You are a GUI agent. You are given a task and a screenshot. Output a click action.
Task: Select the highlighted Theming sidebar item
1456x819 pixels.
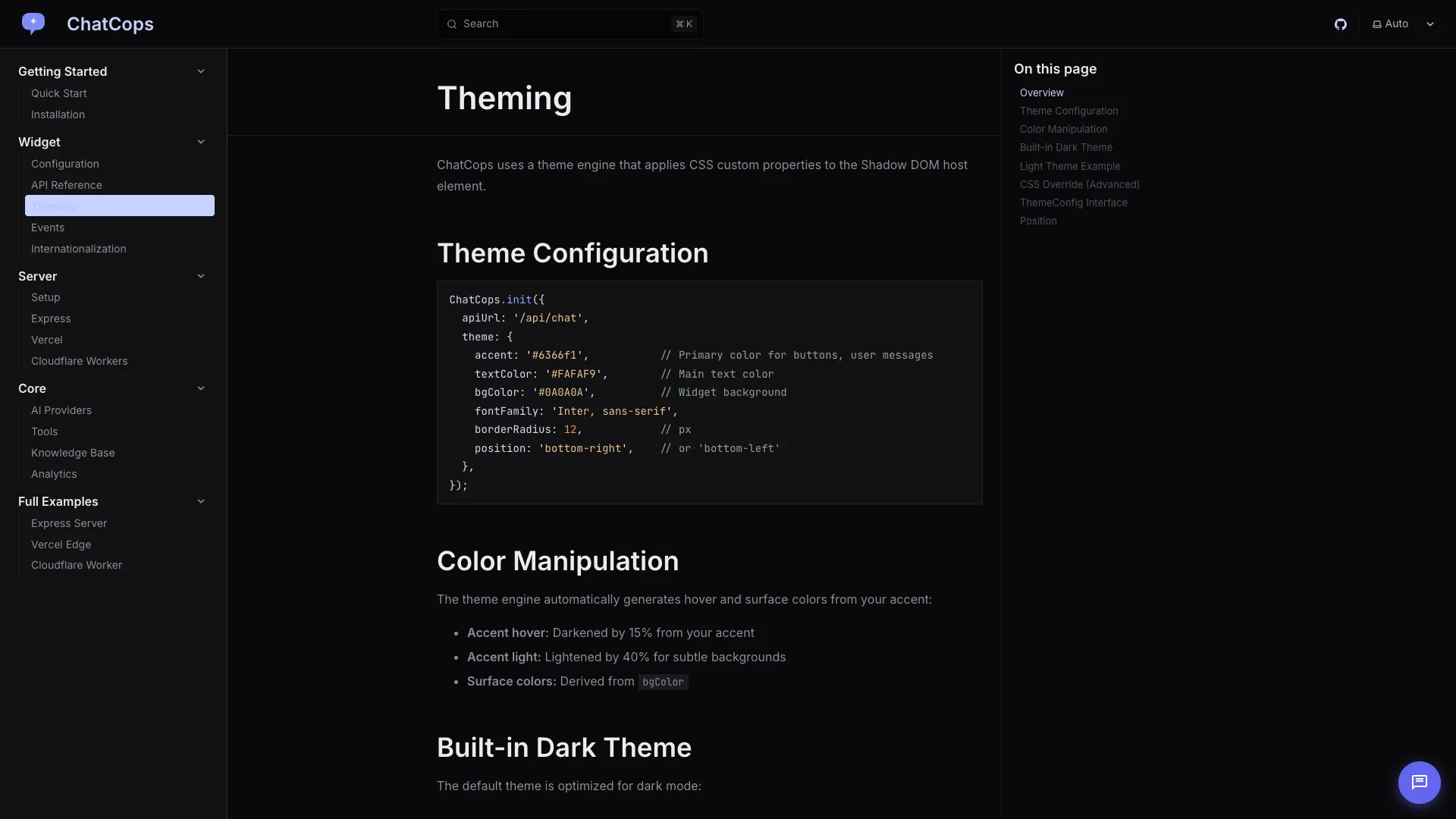tap(120, 206)
